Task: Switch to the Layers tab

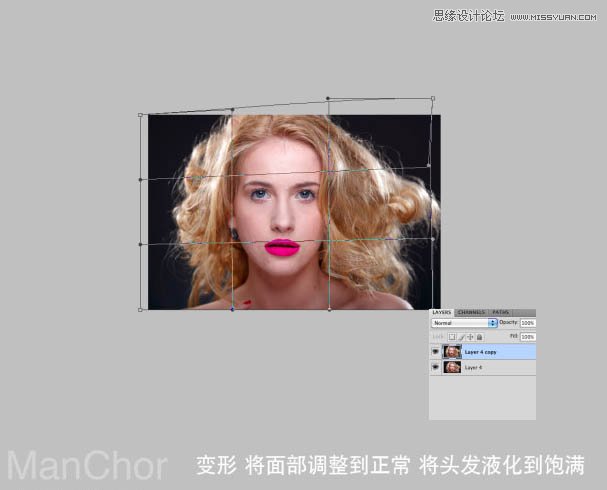Action: [x=442, y=312]
